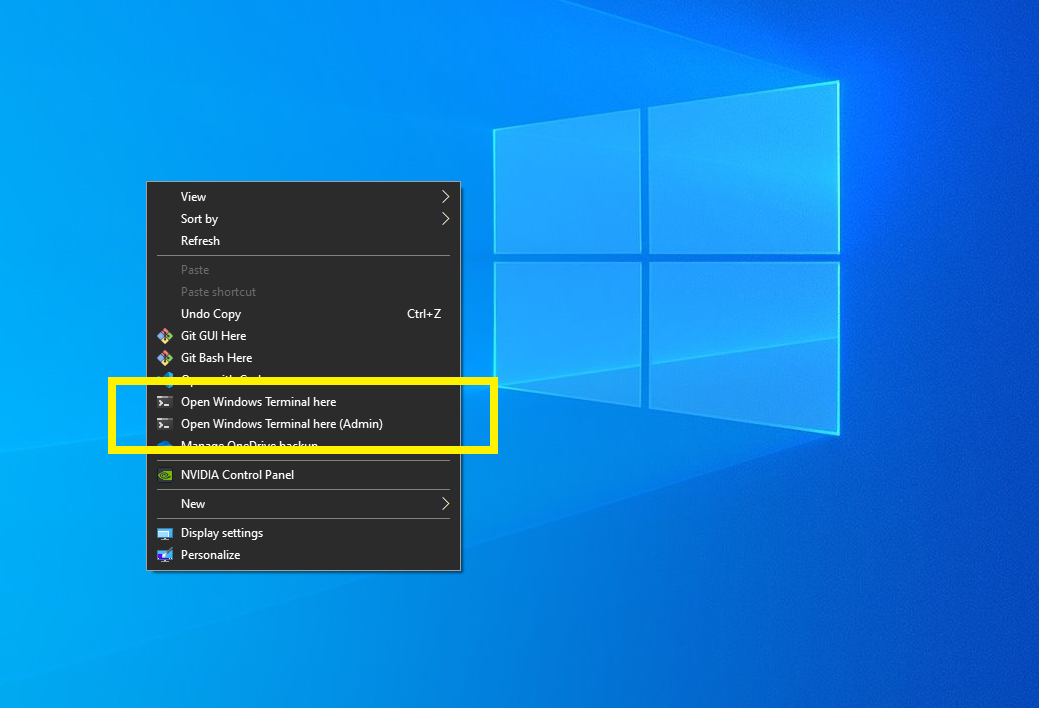1039x708 pixels.
Task: Click the Git Bash Here icon
Action: 165,358
